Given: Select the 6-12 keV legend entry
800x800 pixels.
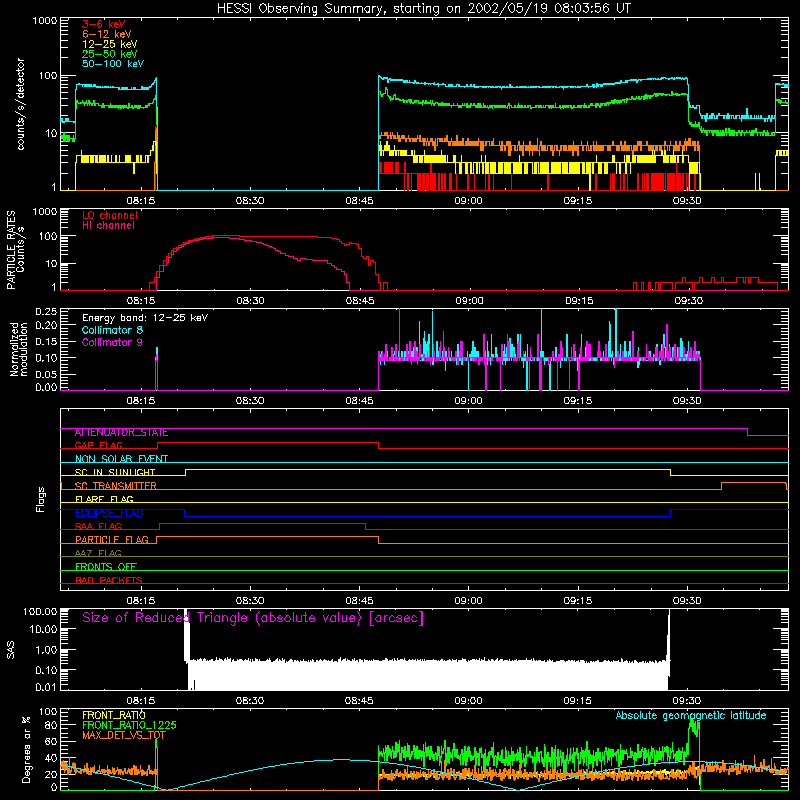Looking at the screenshot, I should 107,34.
